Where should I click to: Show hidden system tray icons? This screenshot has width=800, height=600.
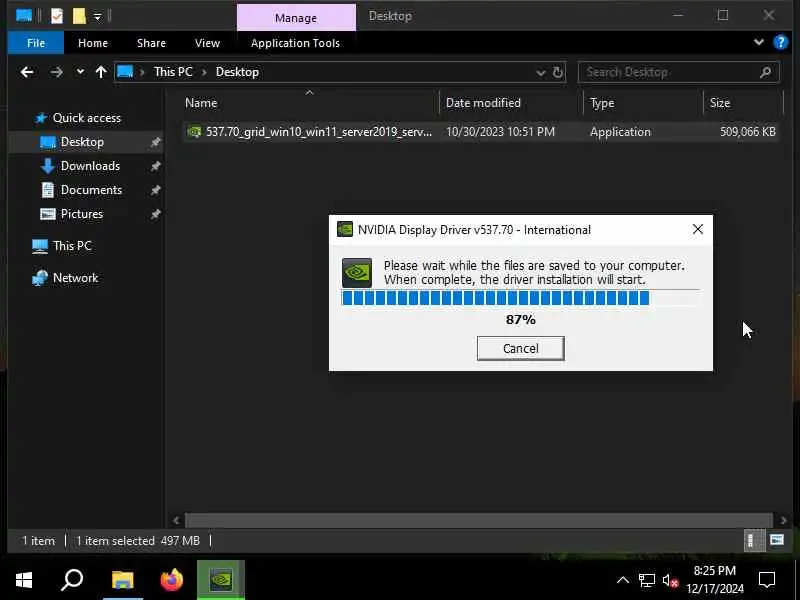click(x=622, y=580)
